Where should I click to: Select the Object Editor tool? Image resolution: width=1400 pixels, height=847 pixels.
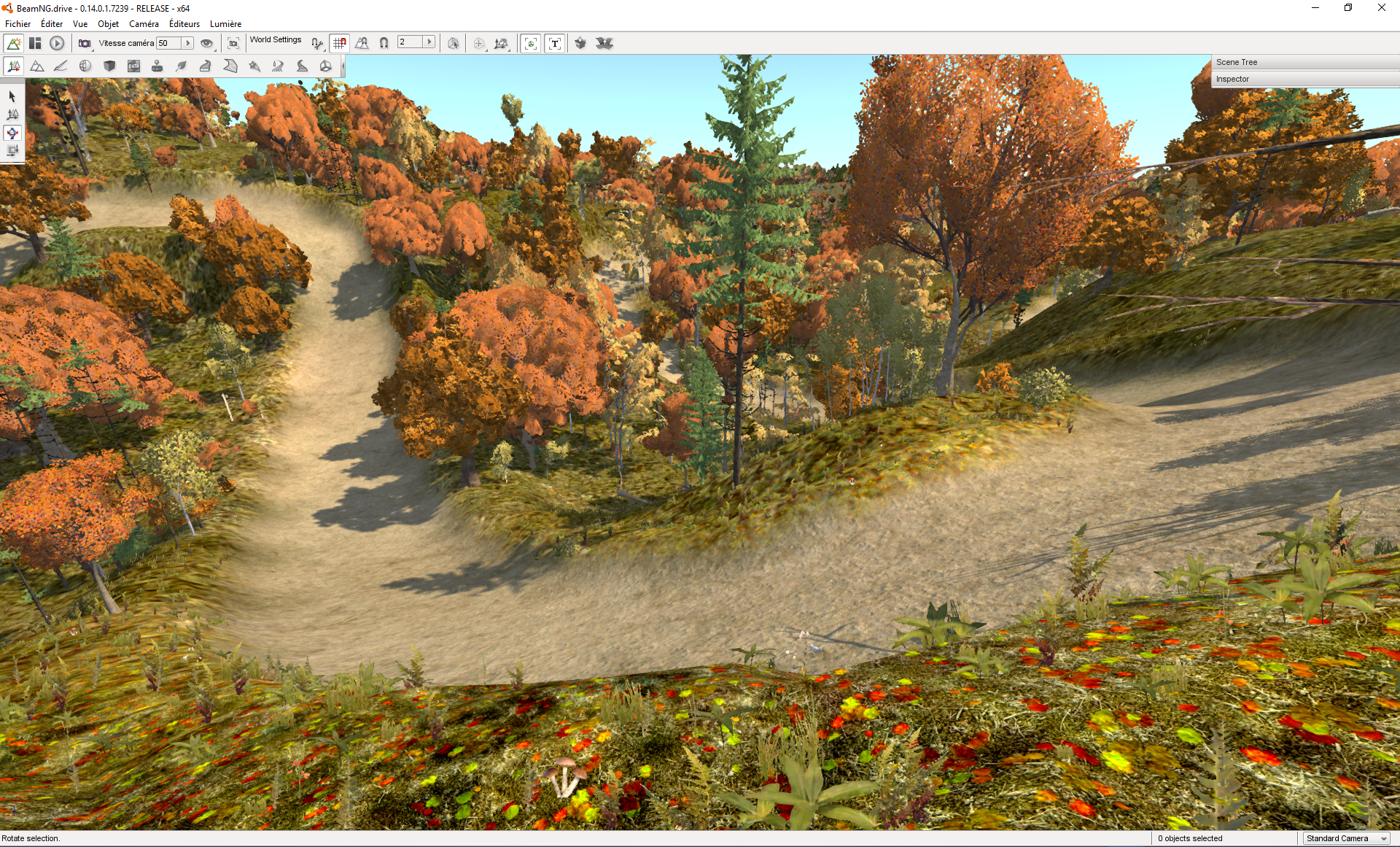point(13,66)
